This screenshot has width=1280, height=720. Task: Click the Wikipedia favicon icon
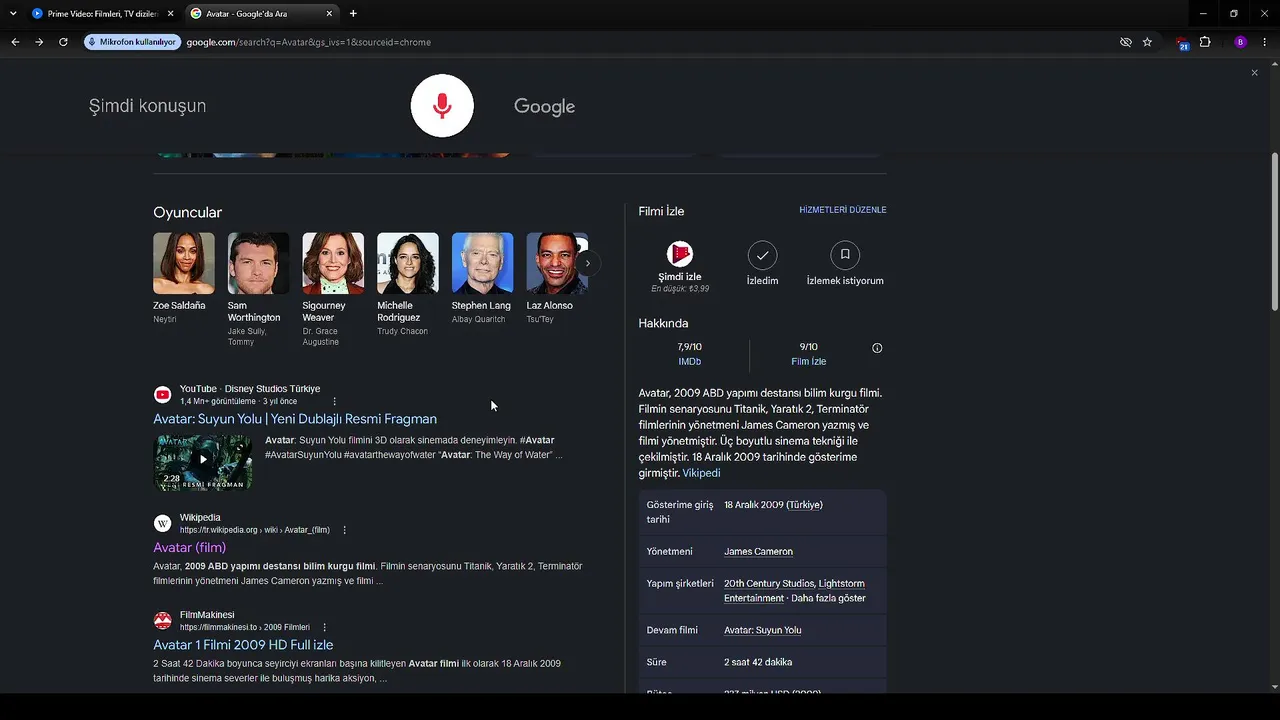162,523
